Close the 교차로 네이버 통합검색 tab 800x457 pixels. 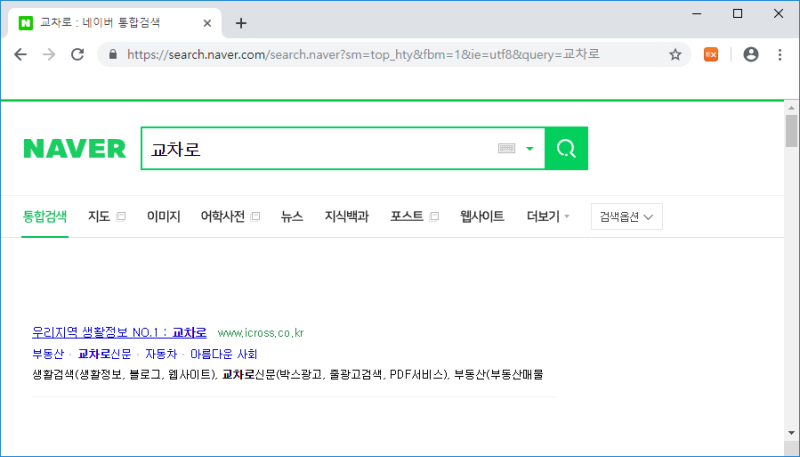pyautogui.click(x=207, y=23)
